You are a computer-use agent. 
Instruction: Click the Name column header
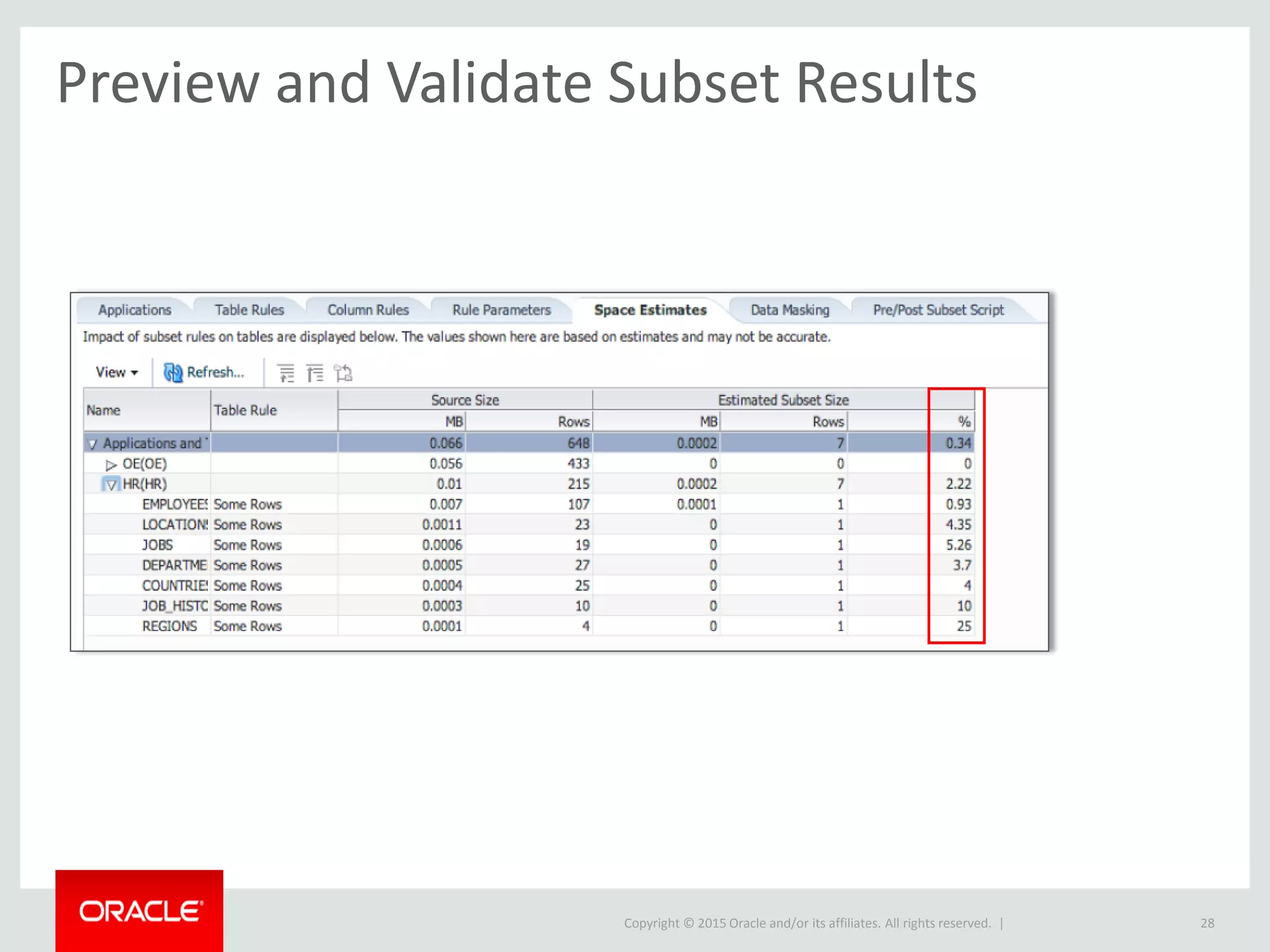pos(148,410)
